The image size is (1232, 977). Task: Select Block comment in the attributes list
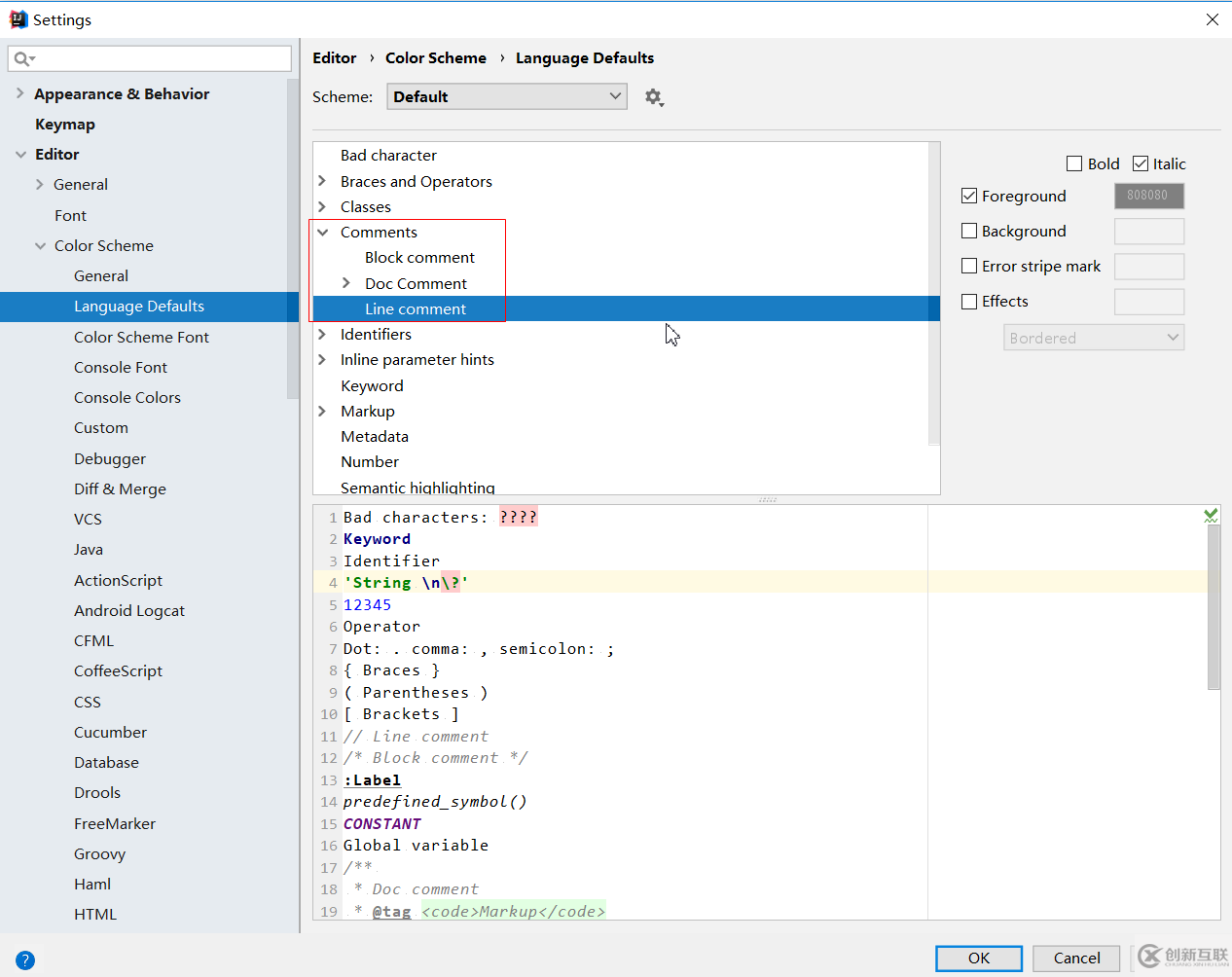(x=419, y=257)
